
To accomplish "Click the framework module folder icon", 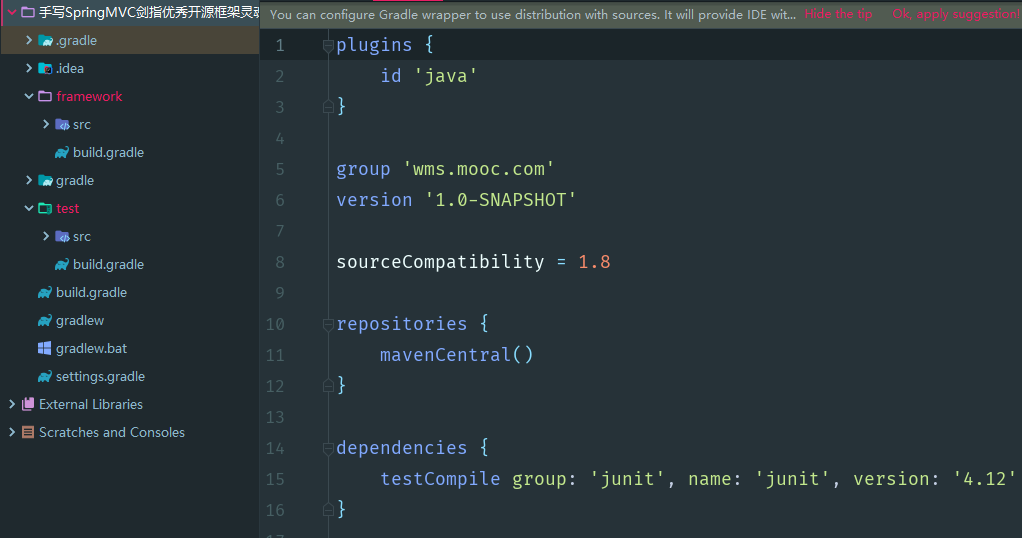I will coord(45,97).
